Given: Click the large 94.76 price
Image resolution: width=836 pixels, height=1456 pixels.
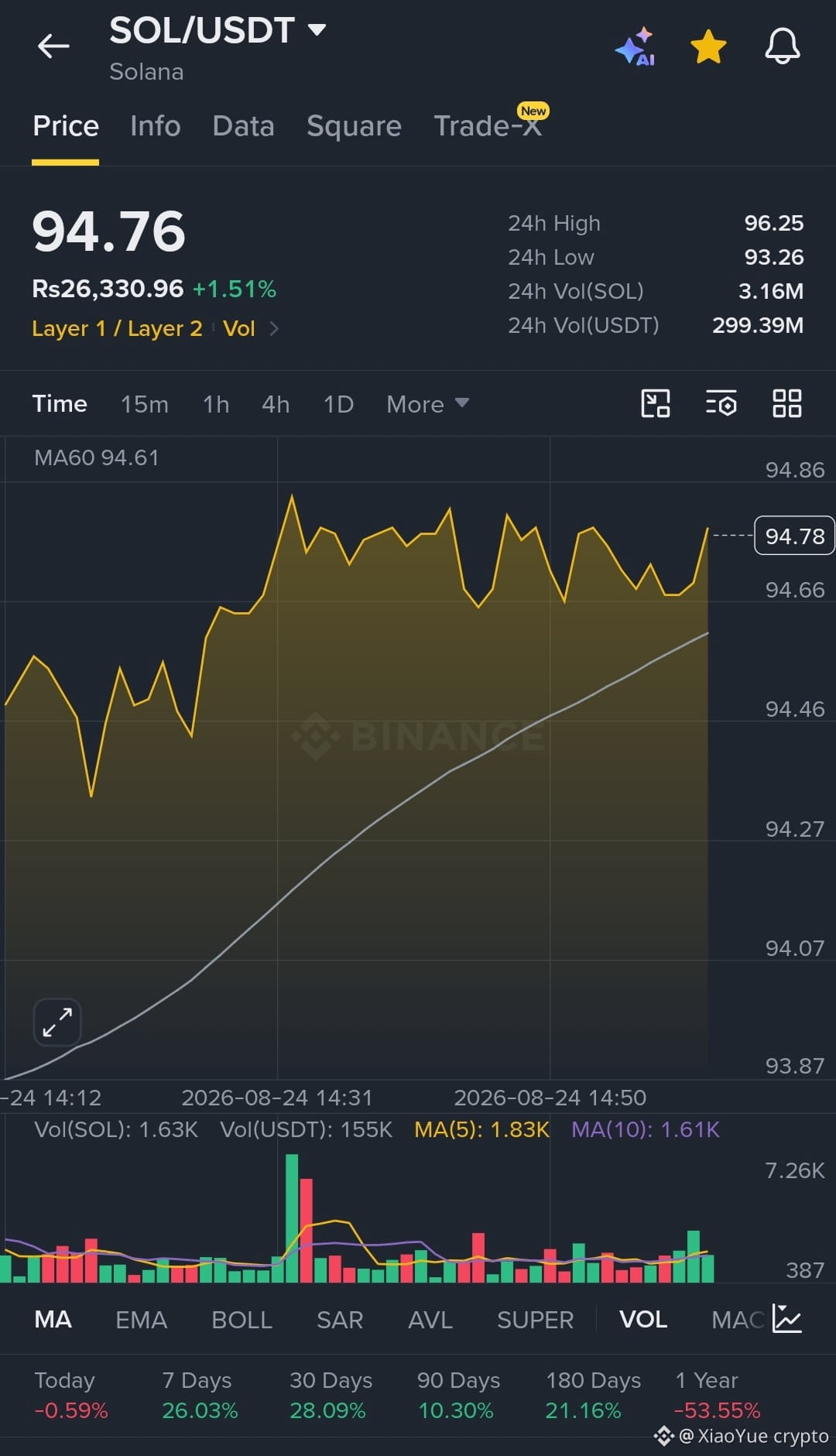Looking at the screenshot, I should point(108,231).
